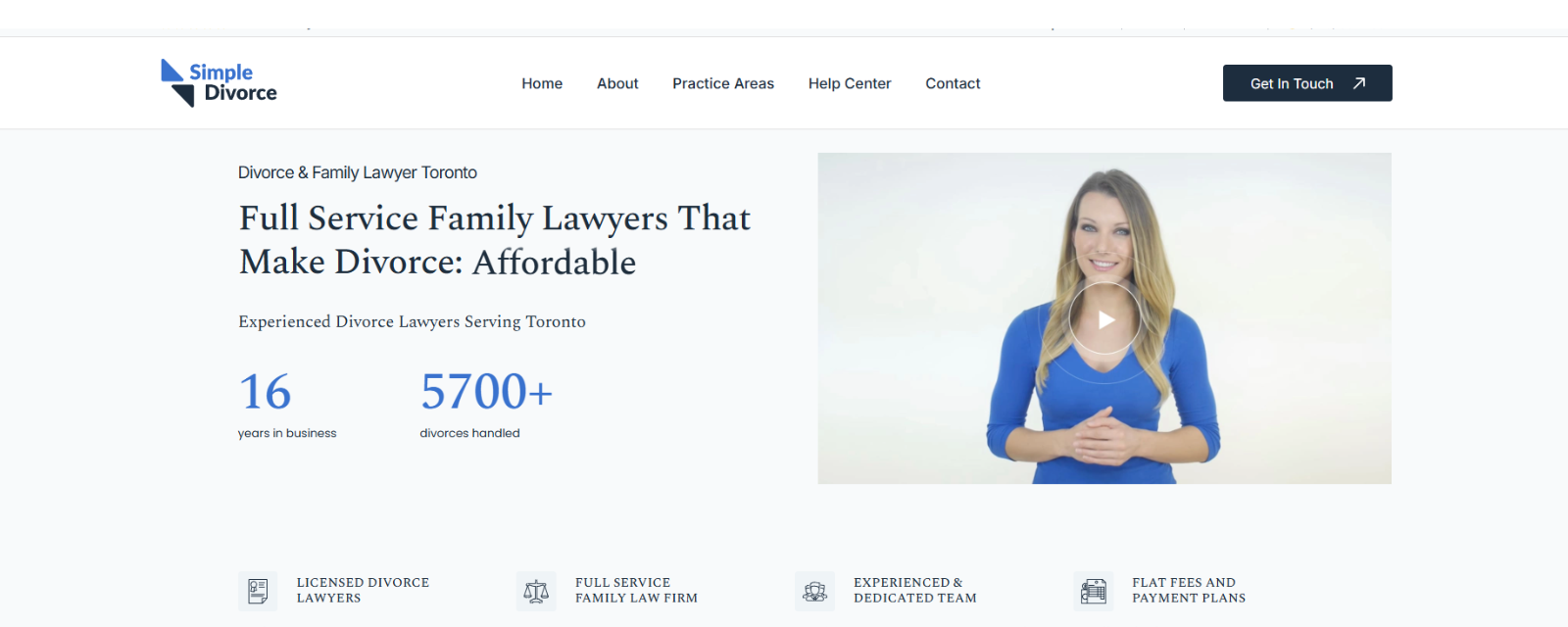Play the hero video
Viewport: 1568px width, 627px height.
pyautogui.click(x=1104, y=319)
